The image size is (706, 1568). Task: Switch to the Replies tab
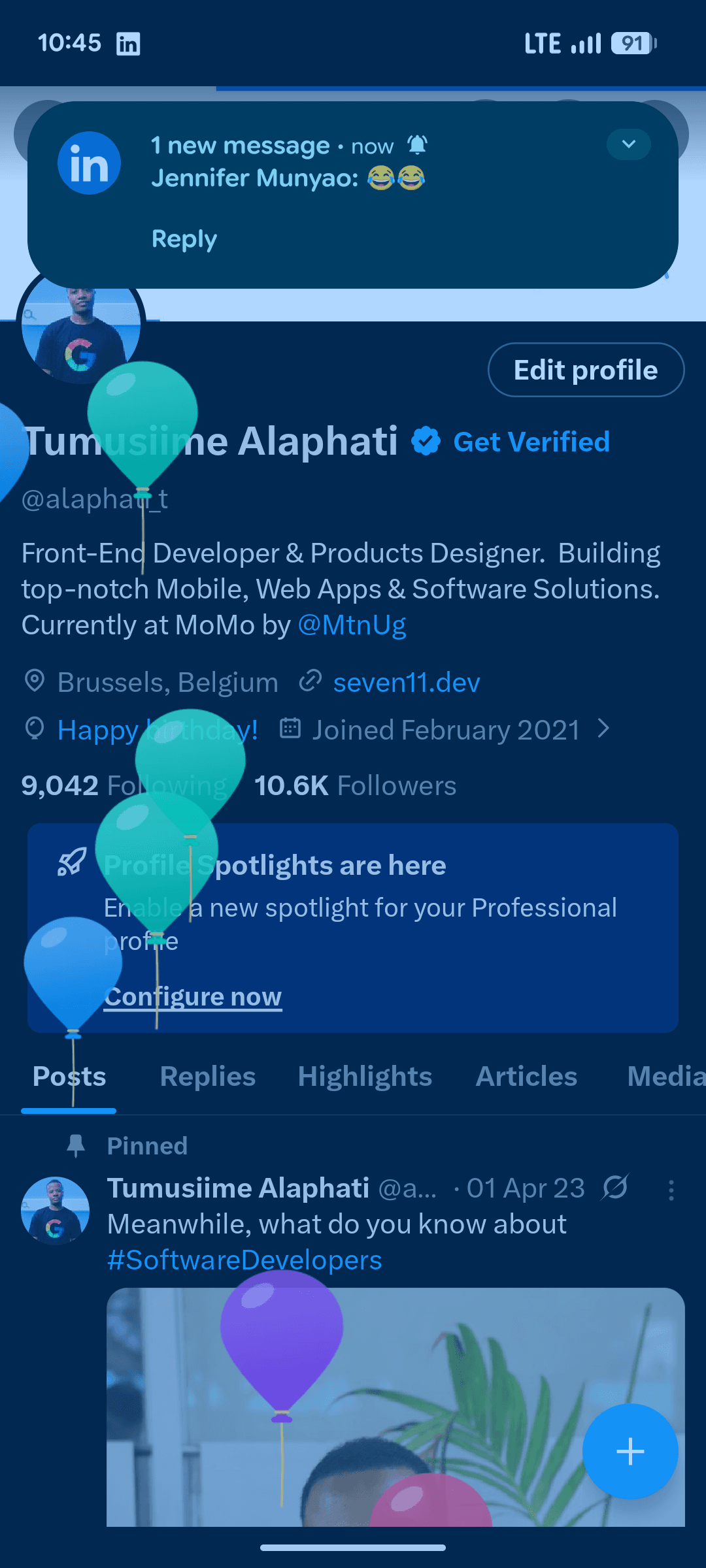coord(207,1077)
